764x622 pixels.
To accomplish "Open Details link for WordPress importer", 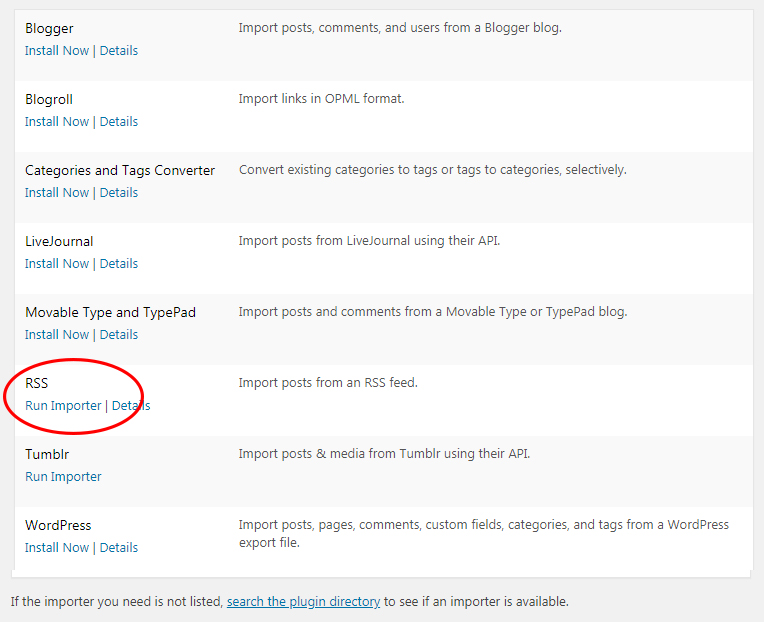I will 119,548.
